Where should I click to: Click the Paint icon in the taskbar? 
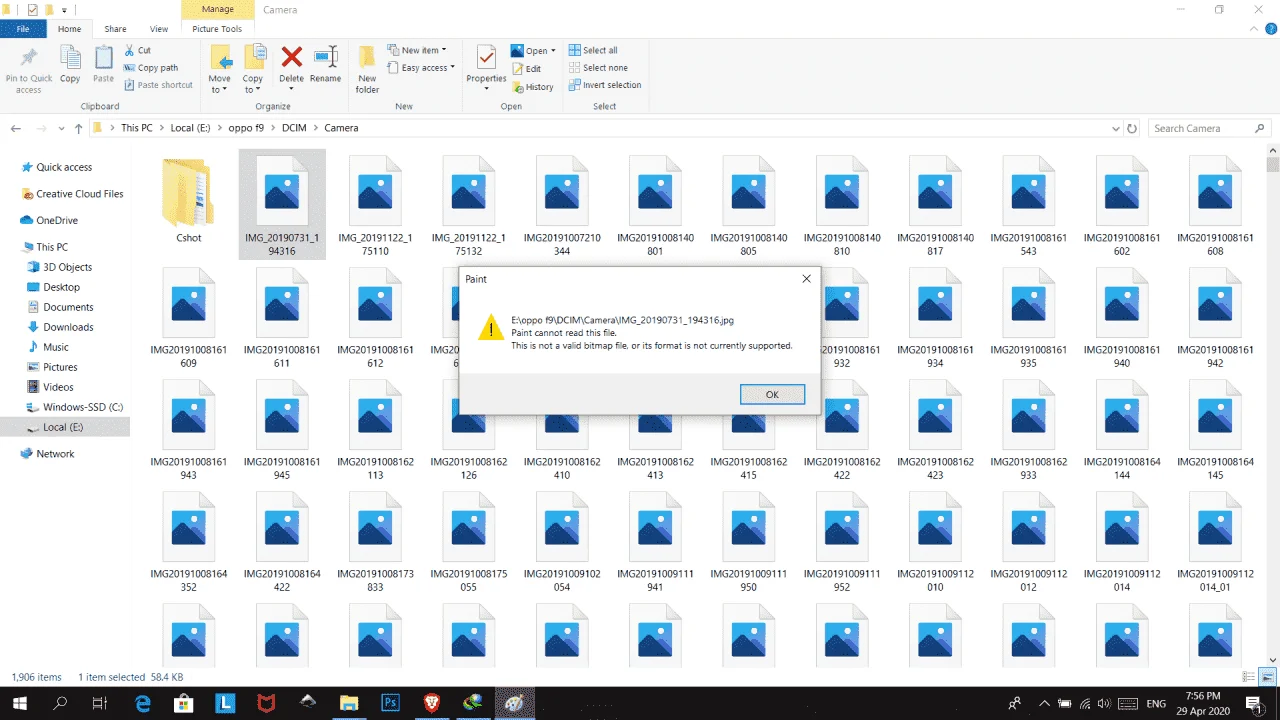[514, 703]
